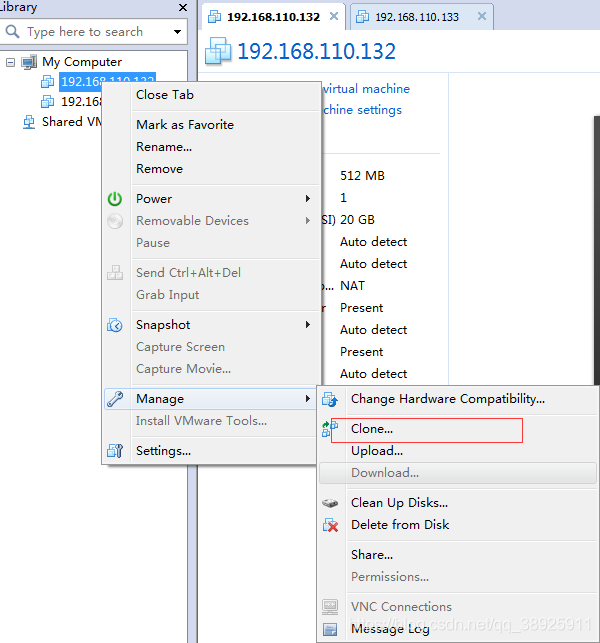
Task: Click the Shared VMs icon in library
Action: tap(29, 122)
